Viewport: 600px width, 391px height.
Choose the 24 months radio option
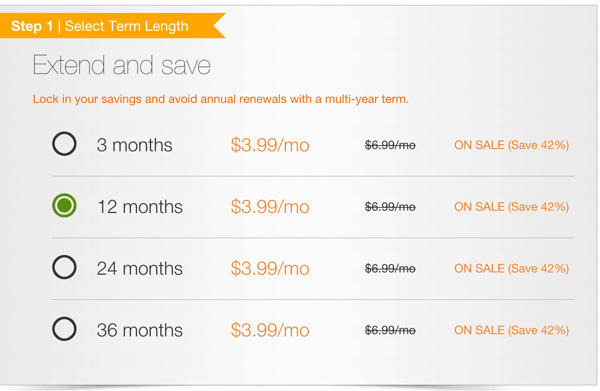(x=64, y=267)
